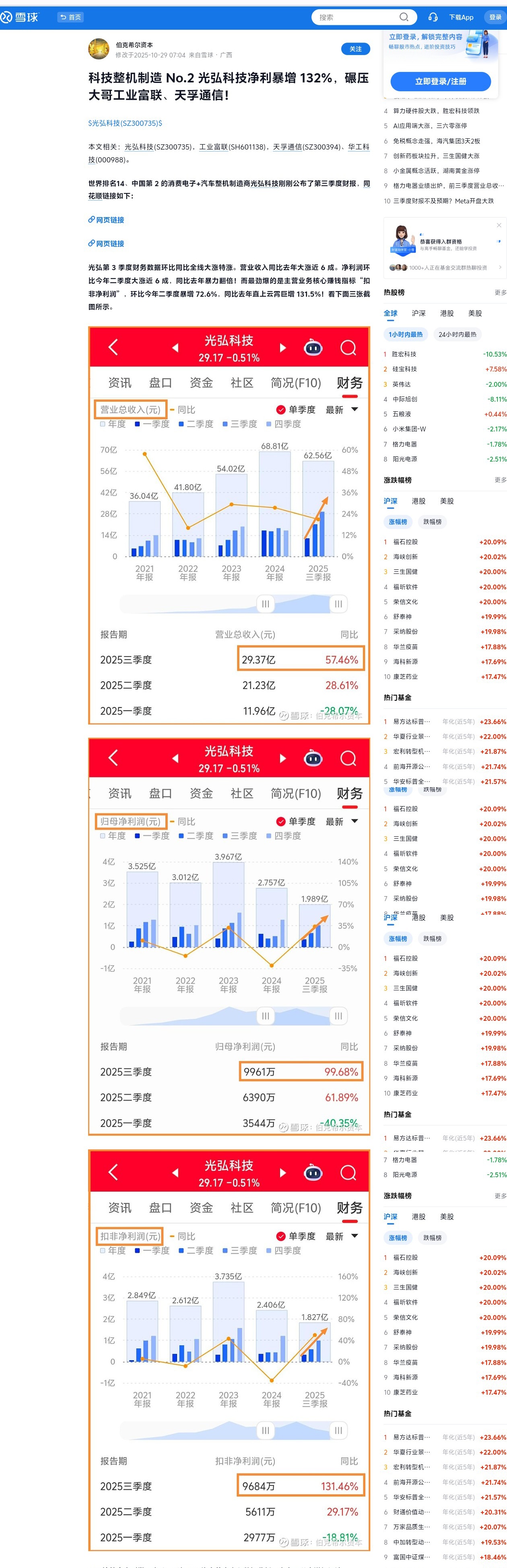Open author avatar of 伯克希尔资本
The width and height of the screenshot is (507, 1568).
coord(99,49)
